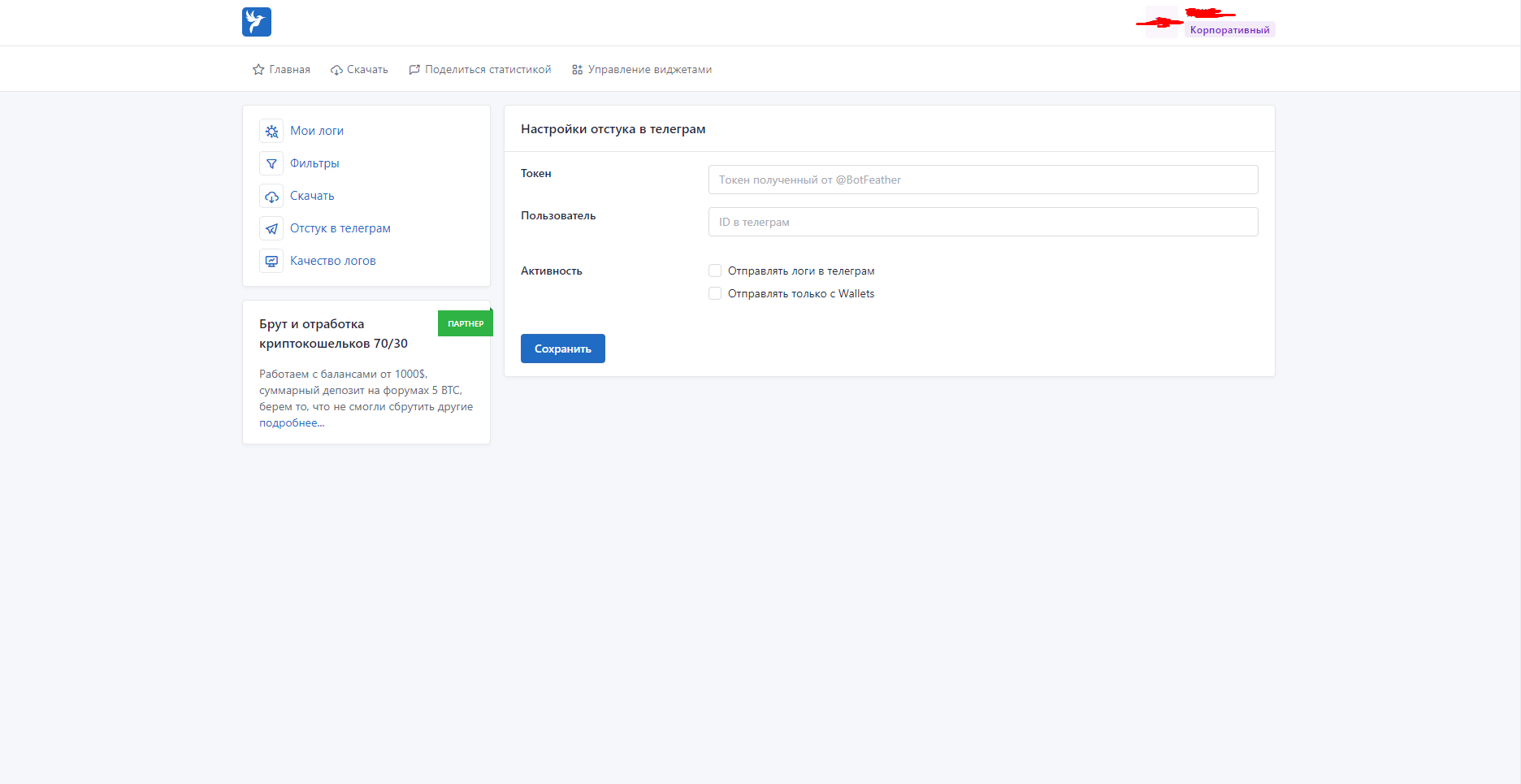
Task: Follow the подробнее... link
Action: pos(292,423)
